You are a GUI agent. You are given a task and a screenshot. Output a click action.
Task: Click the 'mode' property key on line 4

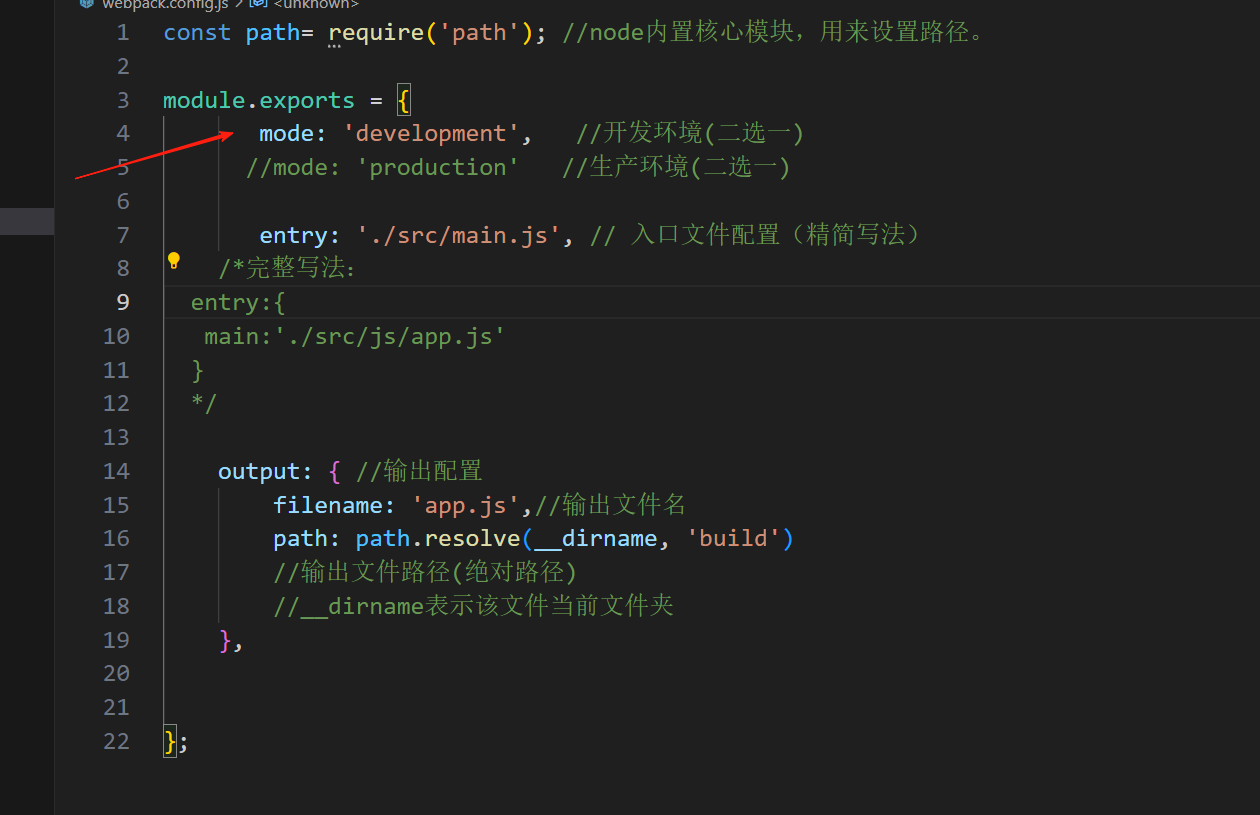point(286,133)
